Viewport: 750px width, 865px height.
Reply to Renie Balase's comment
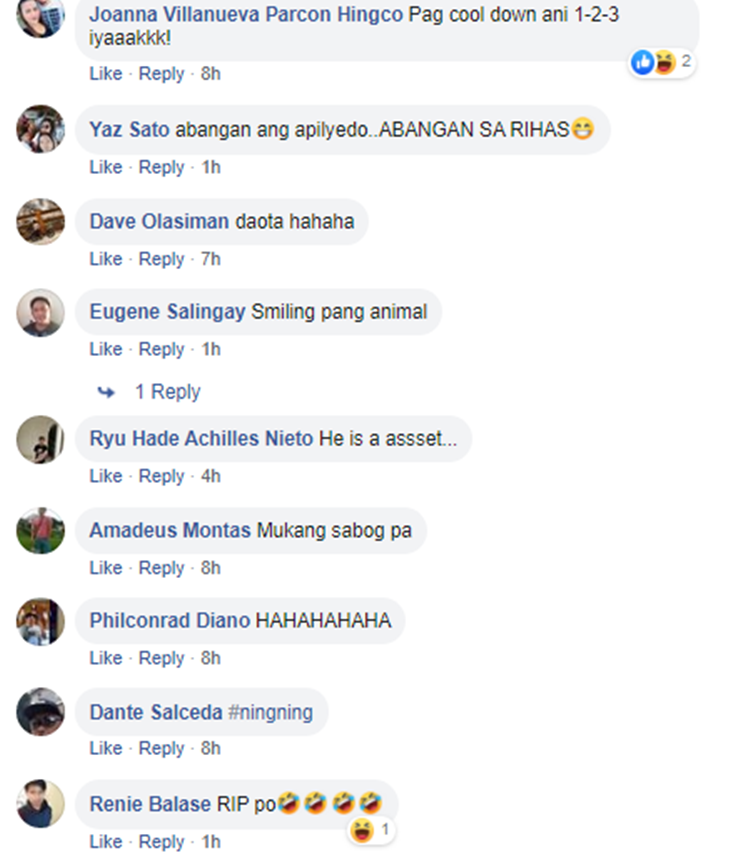click(x=161, y=842)
